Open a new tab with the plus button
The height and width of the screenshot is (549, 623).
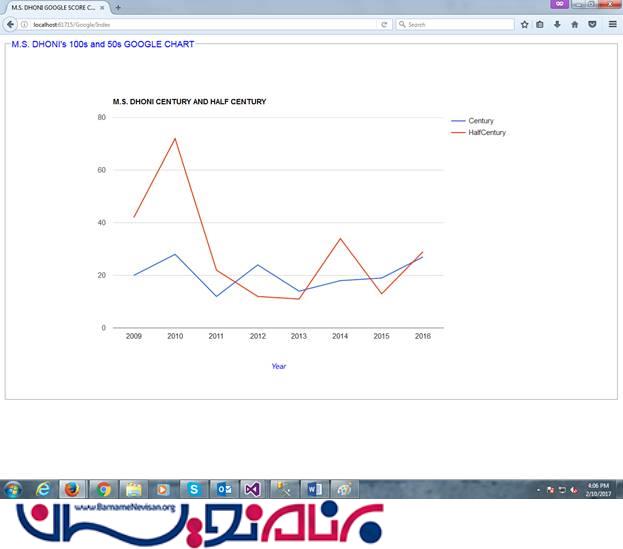118,8
